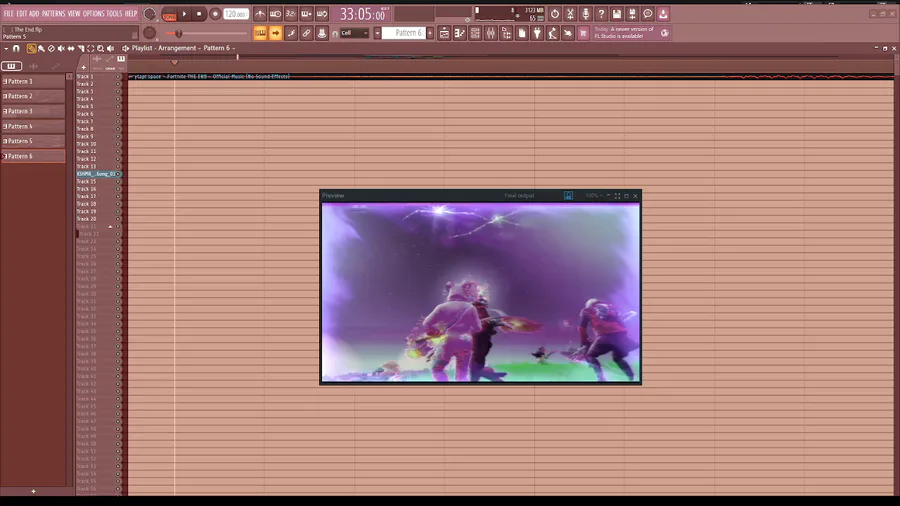
Task: Open the ADD menu
Action: click(x=34, y=13)
